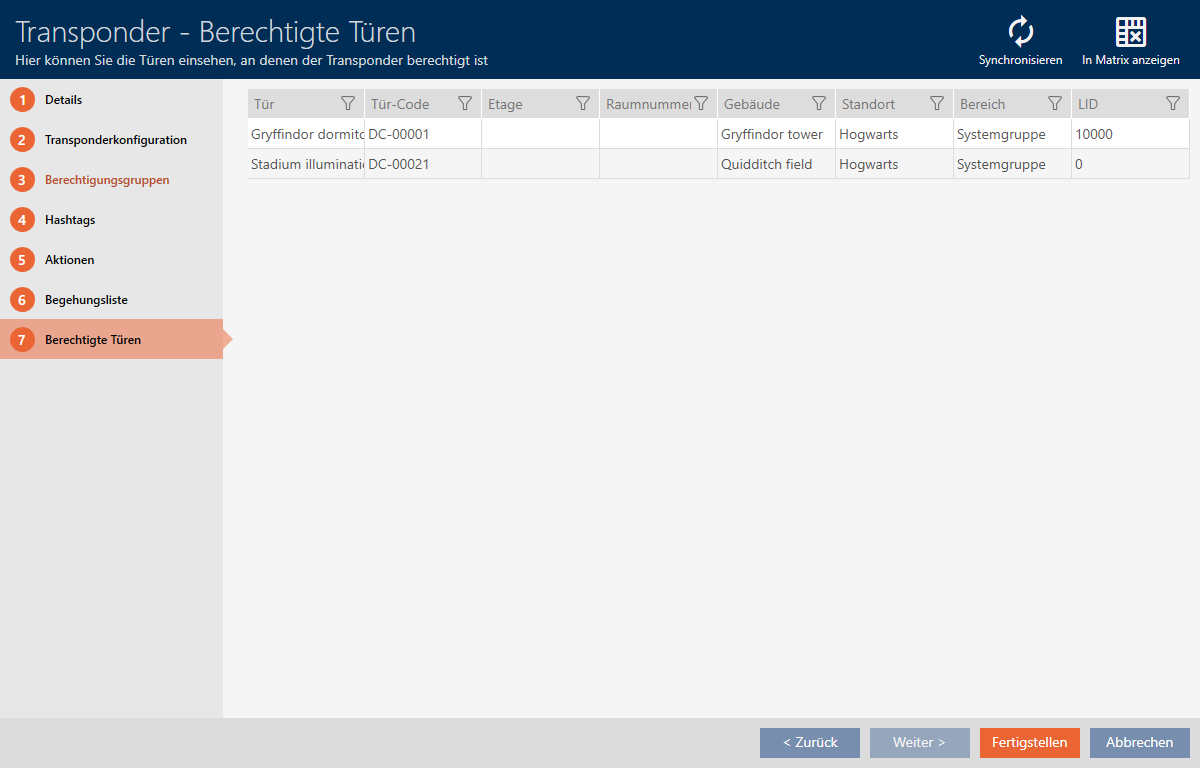Open filter for Tür column
The height and width of the screenshot is (768, 1200).
coord(348,104)
